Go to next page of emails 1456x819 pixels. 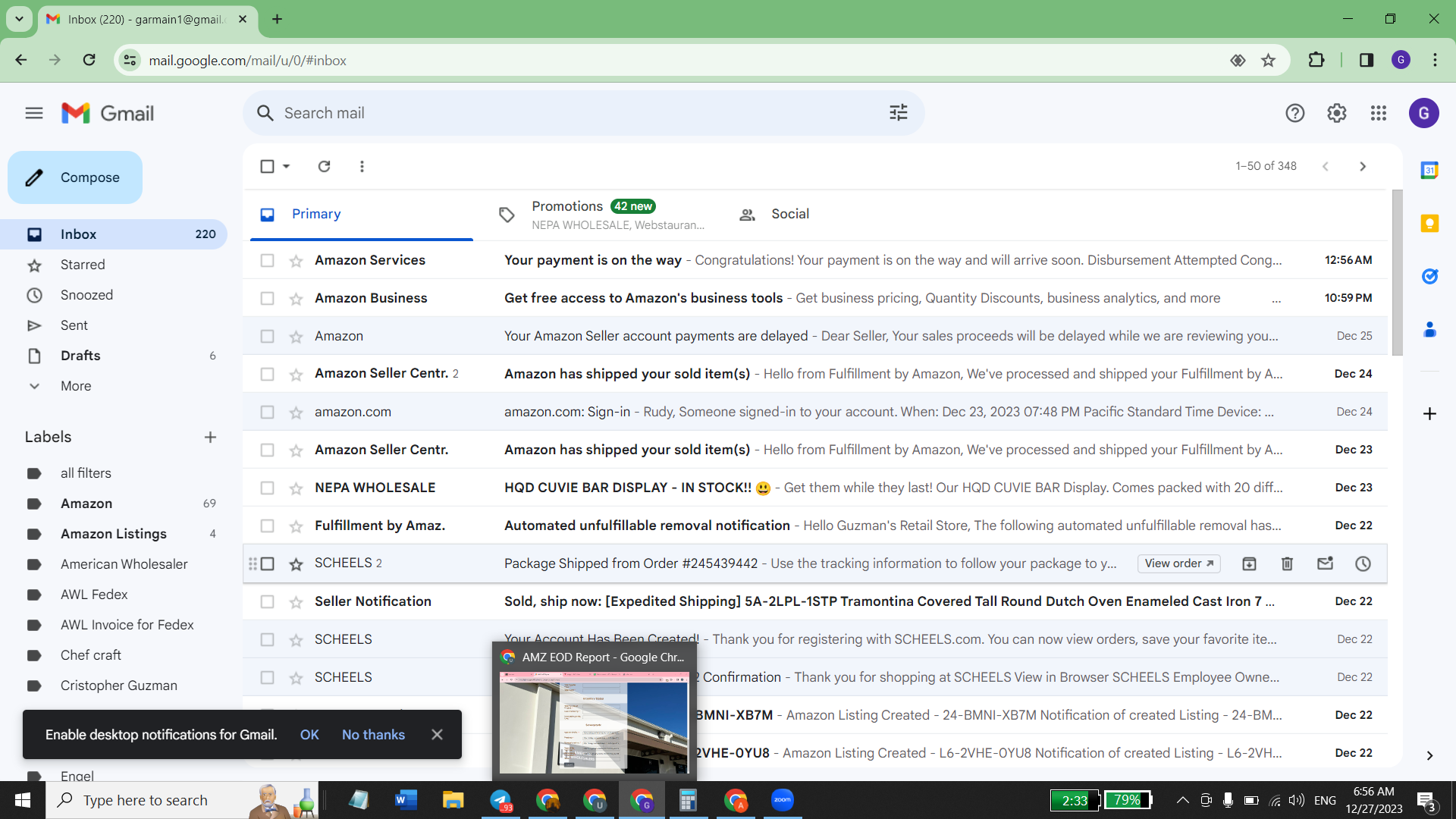1363,166
